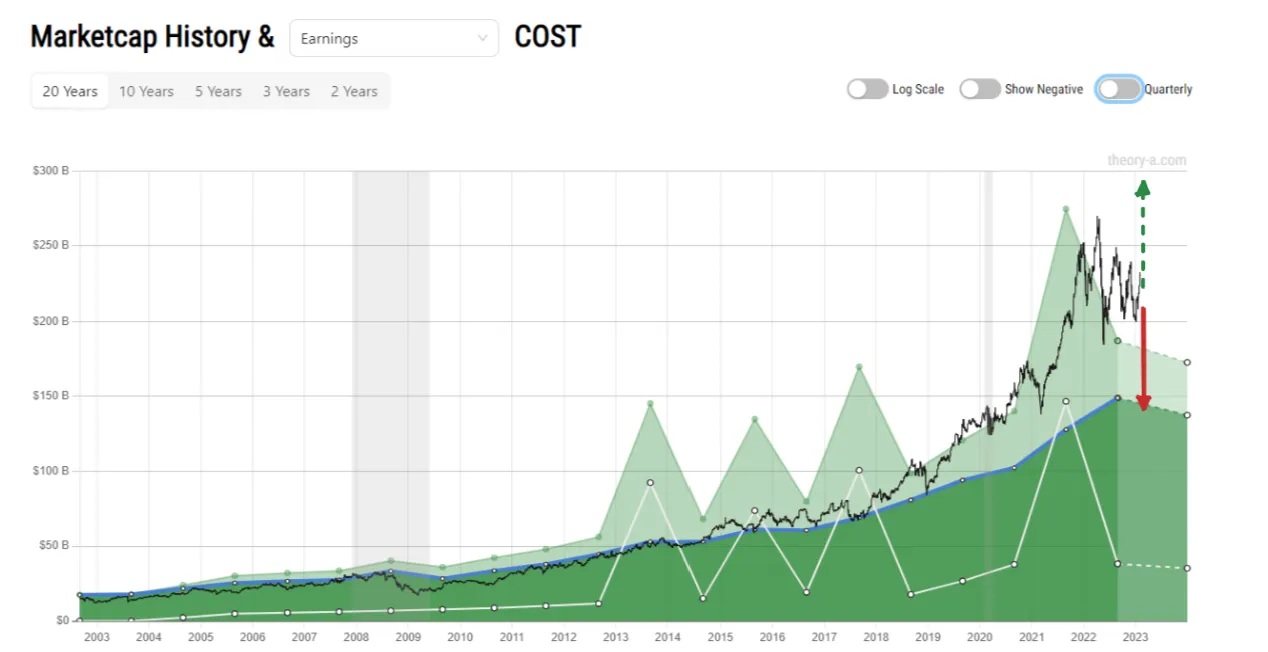Select the peak green data point near 2022
1268x652 pixels.
[1066, 209]
